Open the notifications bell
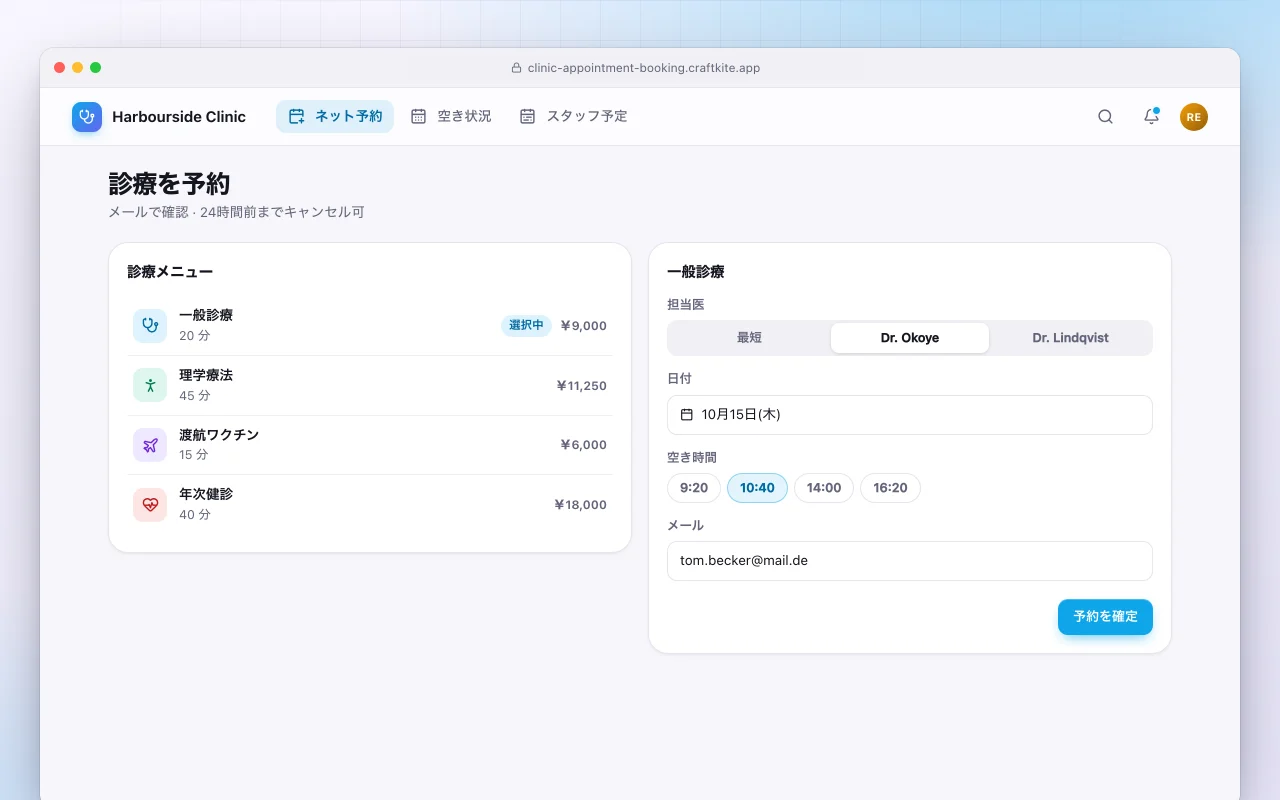Image resolution: width=1280 pixels, height=800 pixels. pyautogui.click(x=1151, y=117)
